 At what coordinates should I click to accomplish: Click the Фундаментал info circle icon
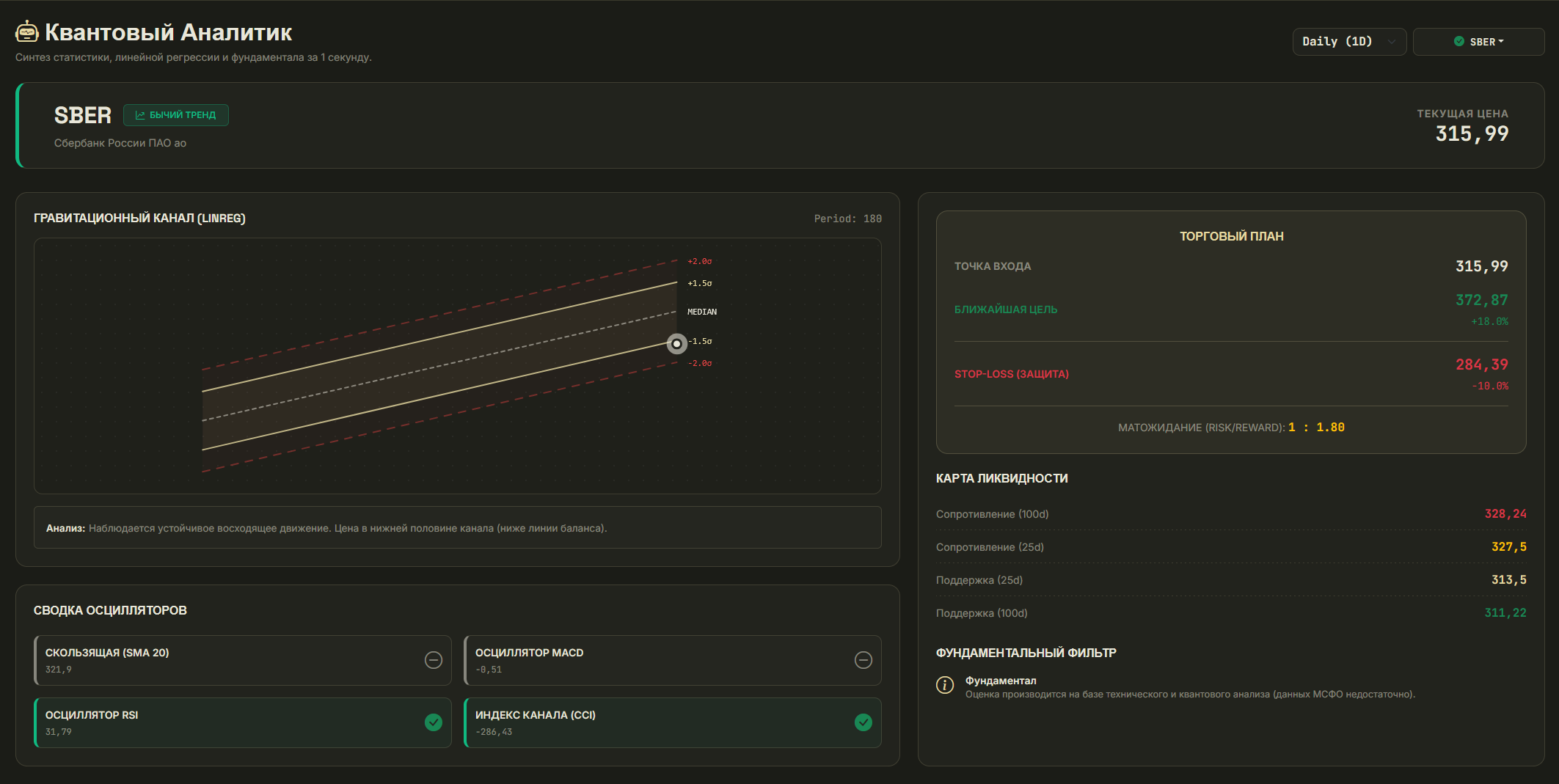tap(945, 685)
